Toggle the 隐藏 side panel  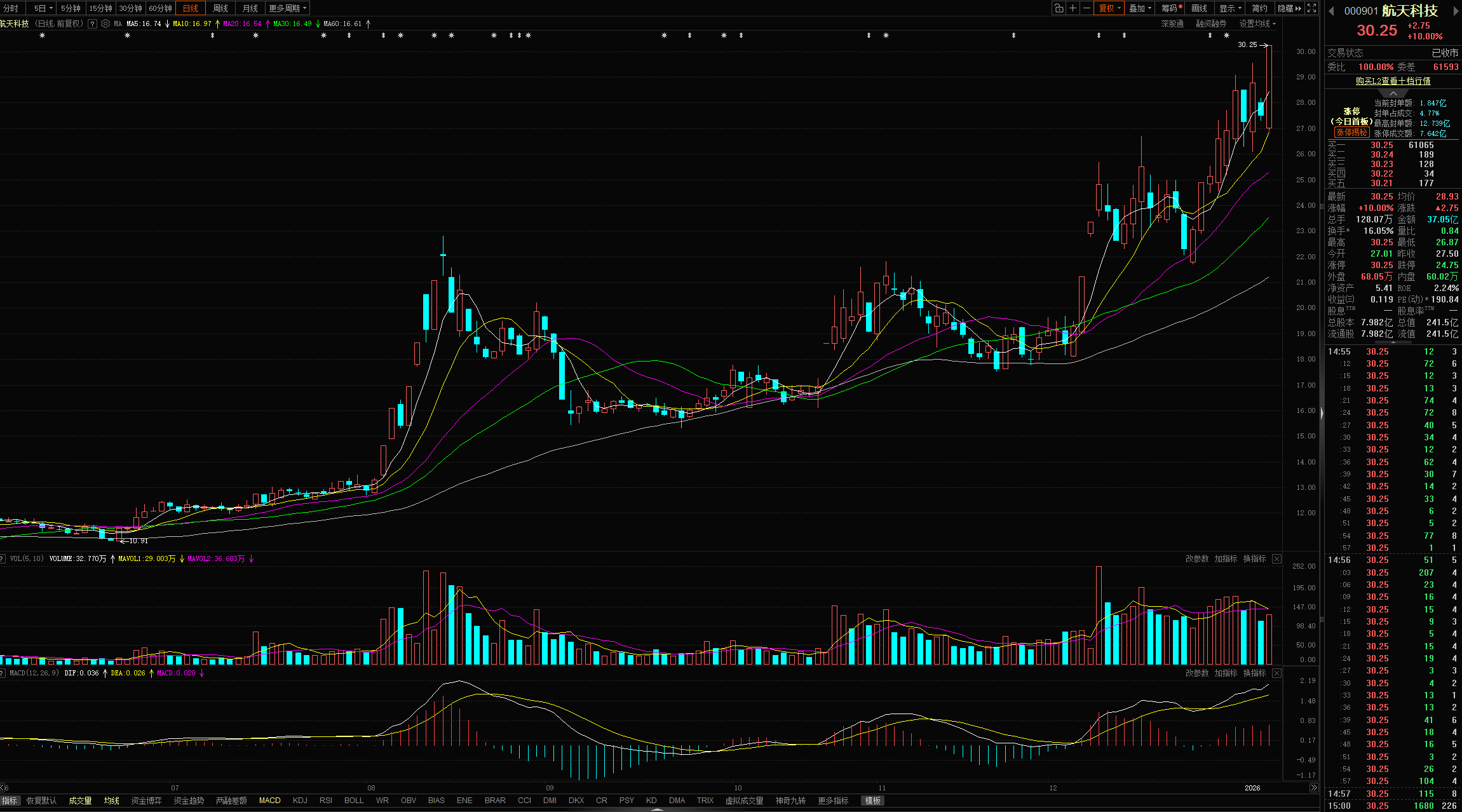pyautogui.click(x=1289, y=8)
